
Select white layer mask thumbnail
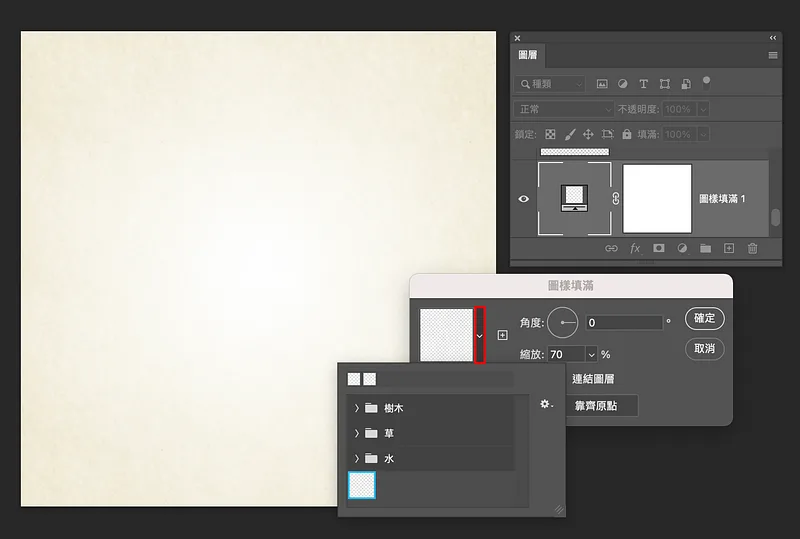(x=657, y=199)
